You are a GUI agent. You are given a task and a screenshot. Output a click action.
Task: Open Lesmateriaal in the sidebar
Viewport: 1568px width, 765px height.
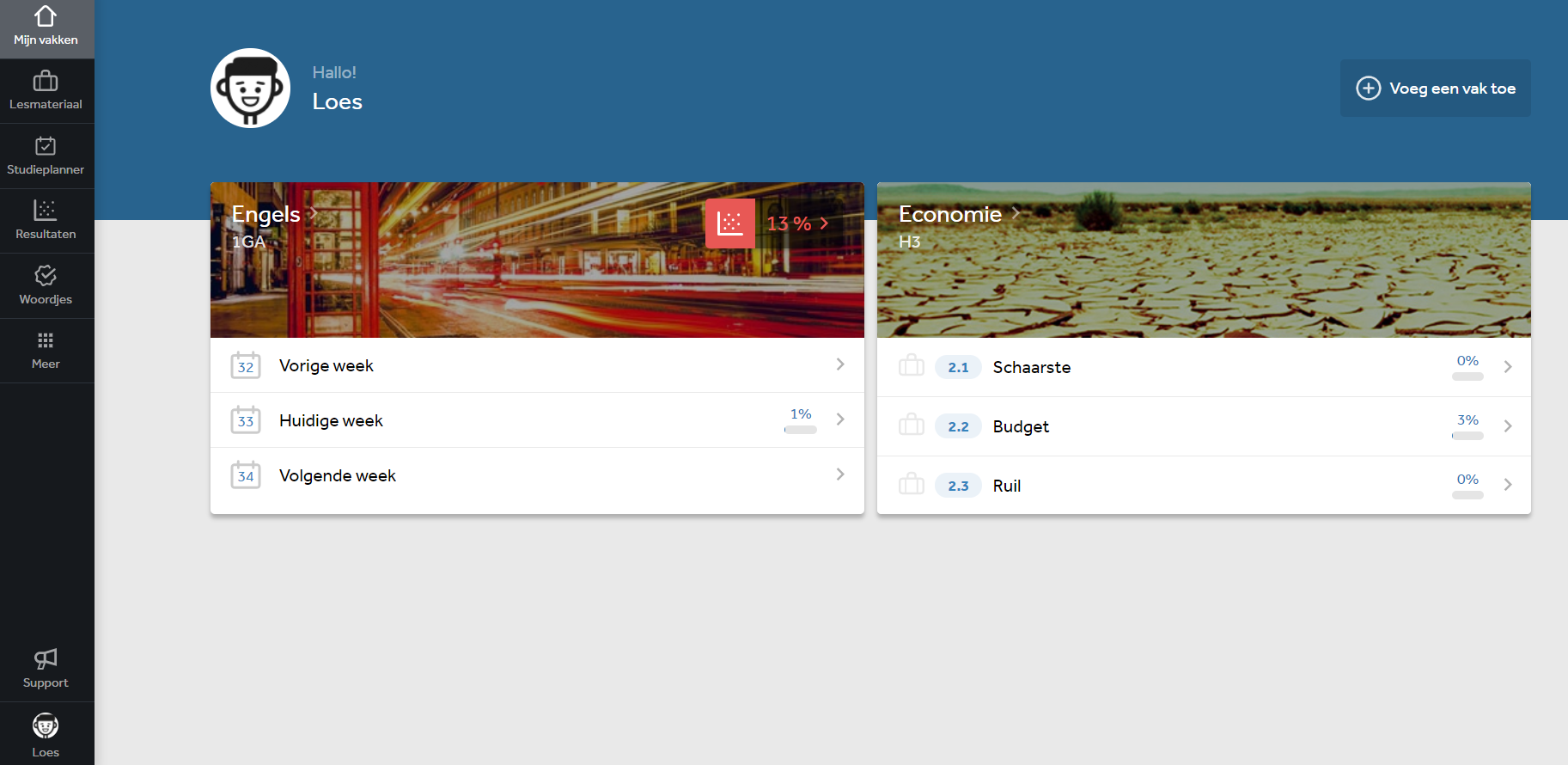[46, 91]
